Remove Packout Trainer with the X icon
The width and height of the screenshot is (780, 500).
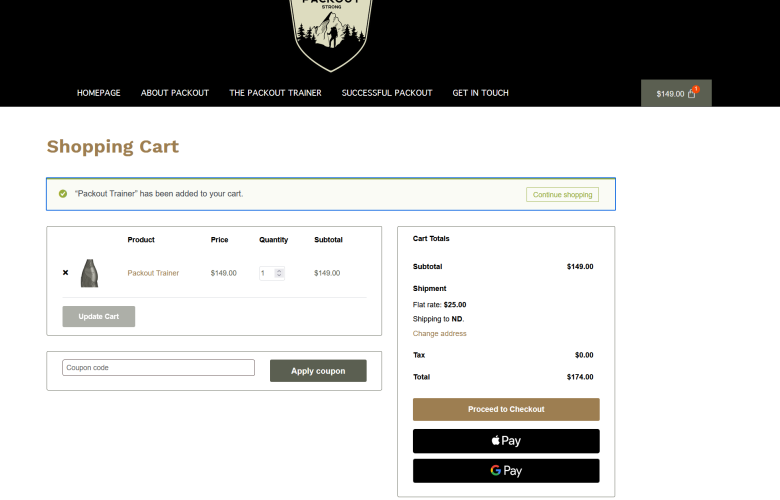pyautogui.click(x=65, y=273)
